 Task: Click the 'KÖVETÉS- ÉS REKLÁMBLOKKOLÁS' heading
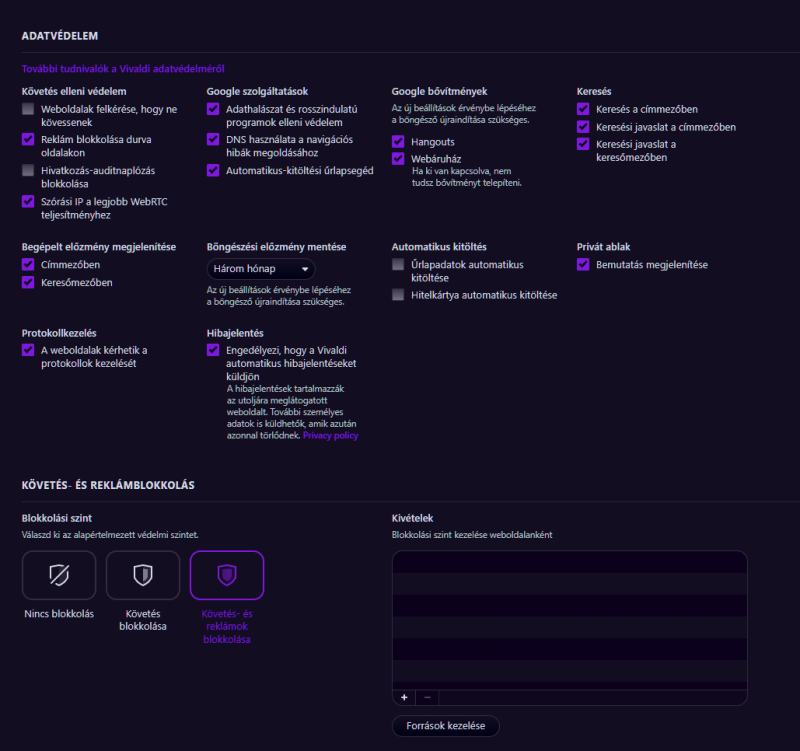[x=108, y=485]
